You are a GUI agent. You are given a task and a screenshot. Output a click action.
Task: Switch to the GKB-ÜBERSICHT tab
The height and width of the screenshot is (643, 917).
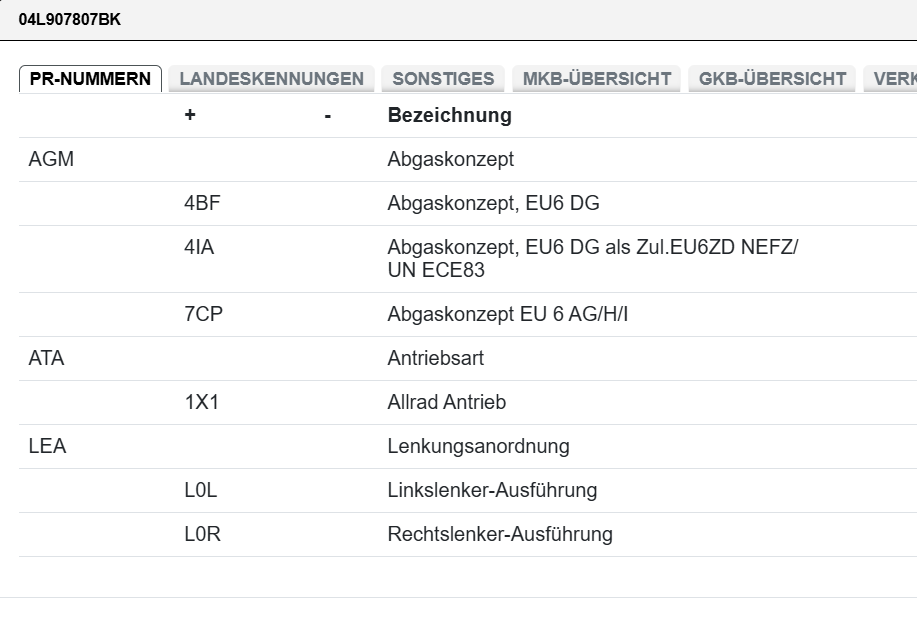772,79
